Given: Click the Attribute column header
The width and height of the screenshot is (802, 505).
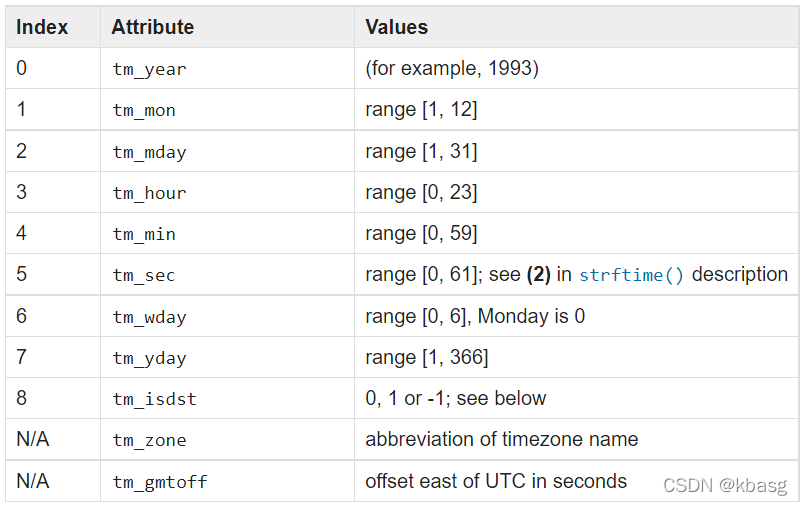Looking at the screenshot, I should [x=153, y=27].
